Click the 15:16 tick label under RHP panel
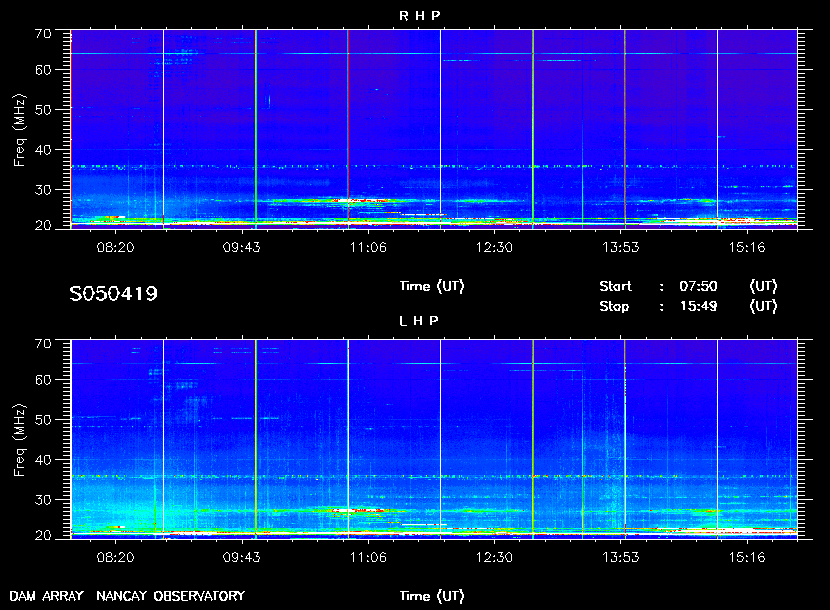This screenshot has height=610, width=830. (x=746, y=247)
